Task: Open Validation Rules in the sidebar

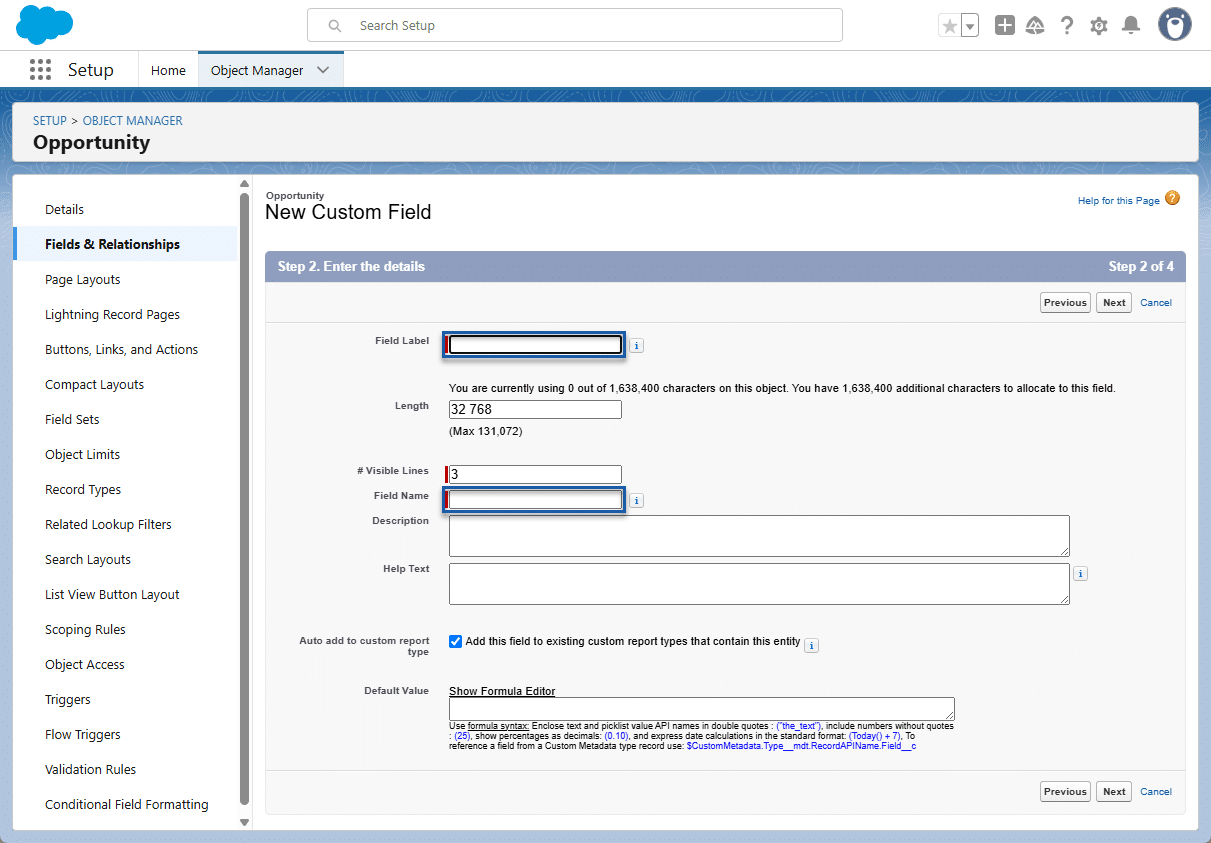Action: 91,770
